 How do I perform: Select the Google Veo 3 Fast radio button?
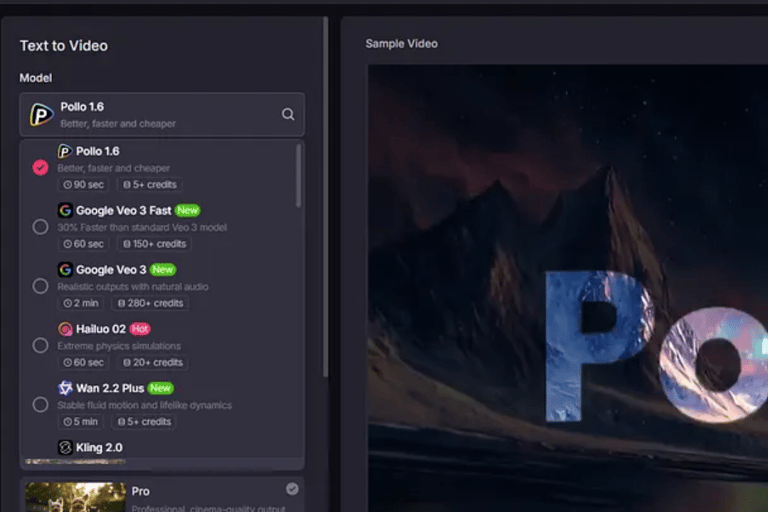(40, 227)
